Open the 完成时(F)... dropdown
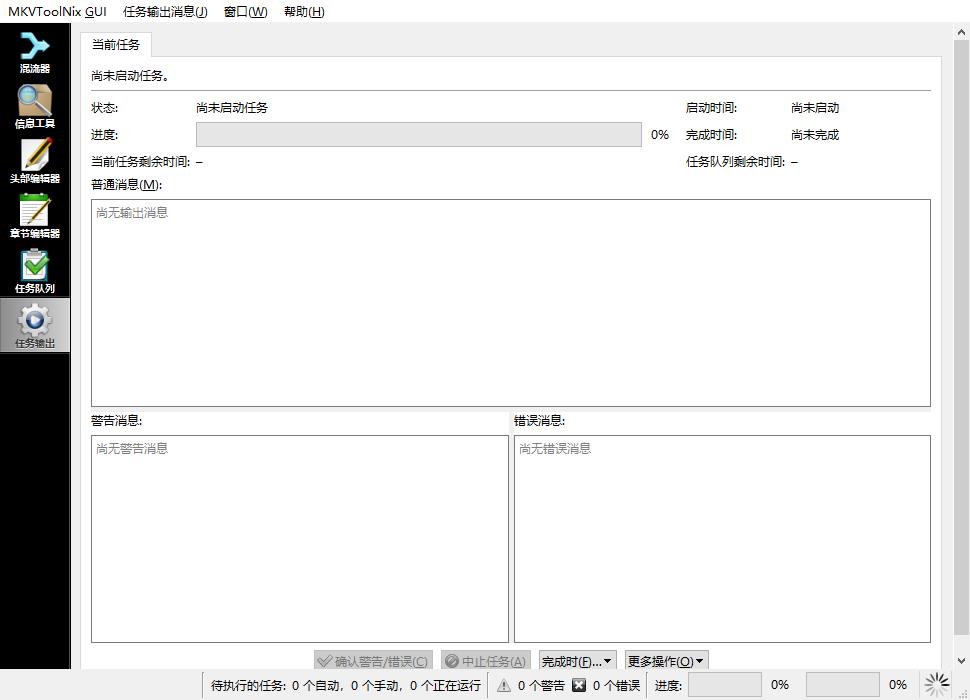This screenshot has width=970, height=700. pyautogui.click(x=577, y=661)
